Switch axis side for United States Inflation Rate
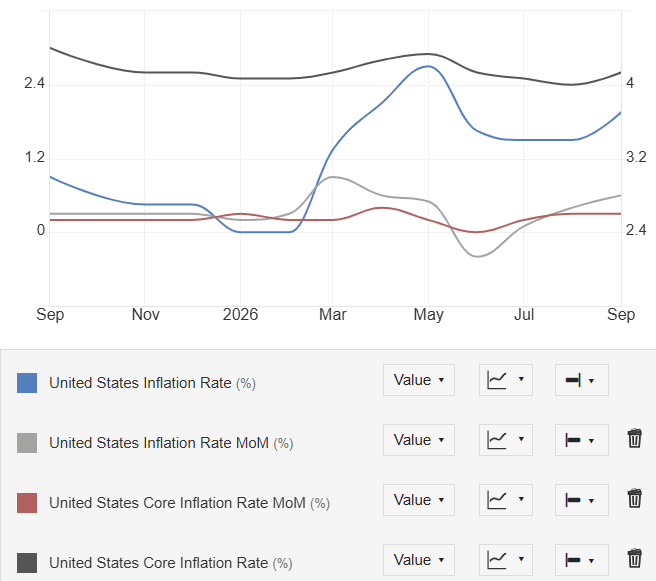This screenshot has width=656, height=581. tap(582, 380)
